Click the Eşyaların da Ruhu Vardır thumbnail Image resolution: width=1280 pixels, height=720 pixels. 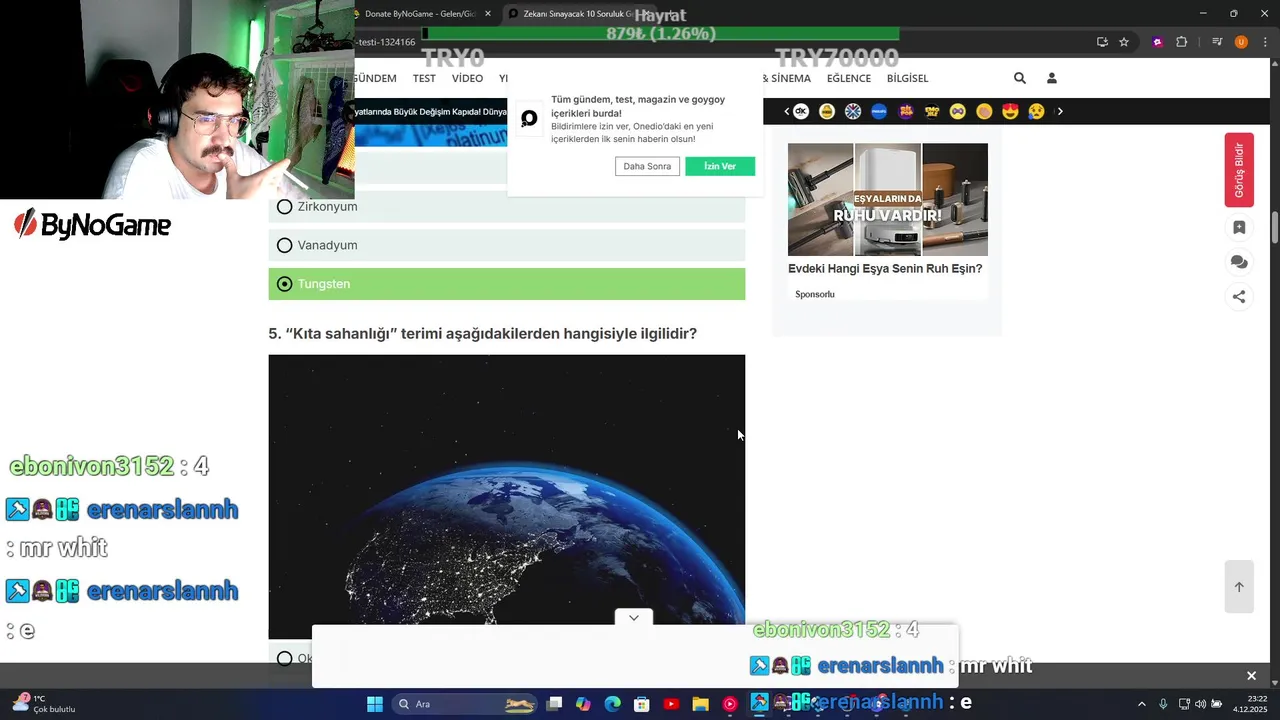888,199
